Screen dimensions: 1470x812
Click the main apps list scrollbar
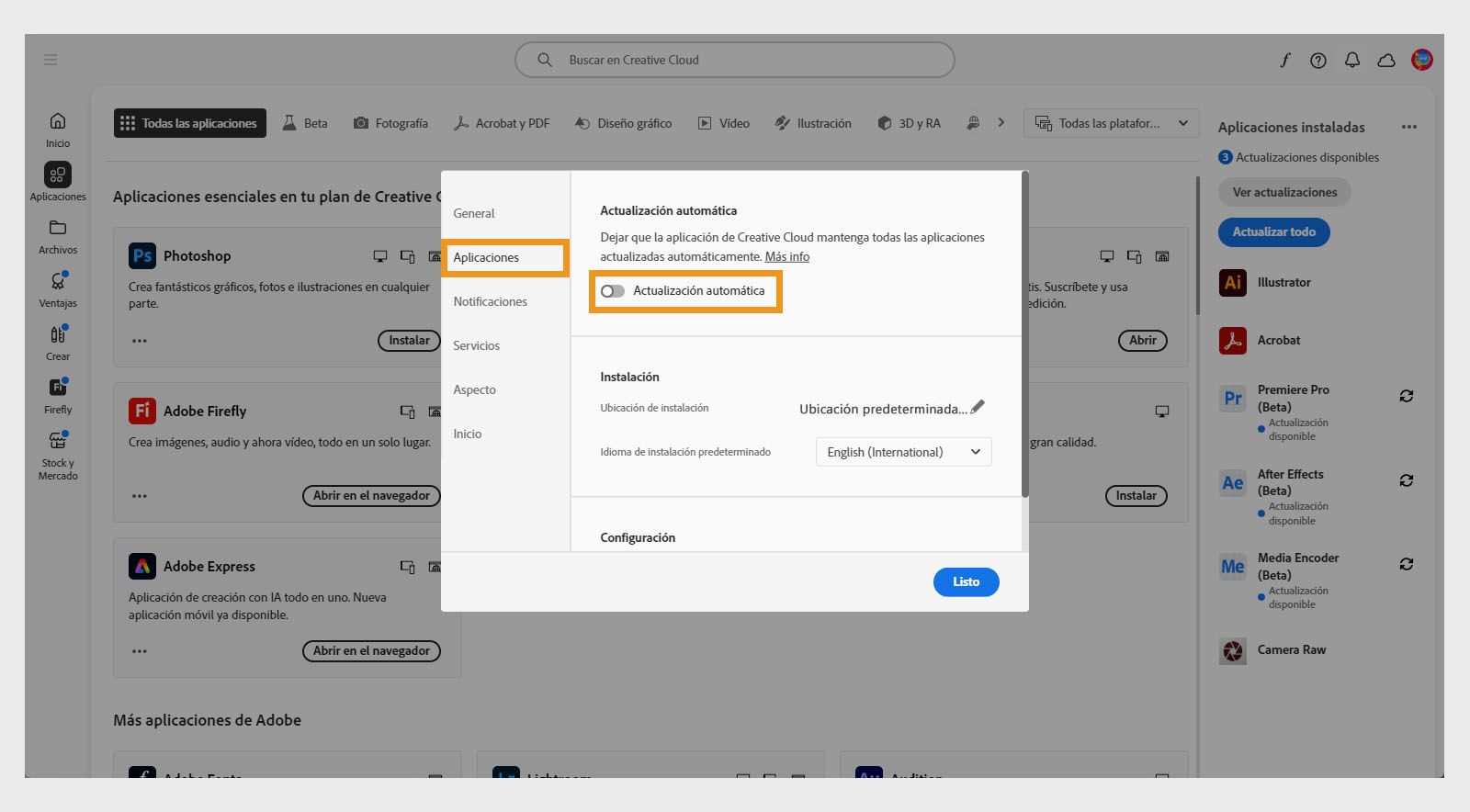pyautogui.click(x=1198, y=246)
